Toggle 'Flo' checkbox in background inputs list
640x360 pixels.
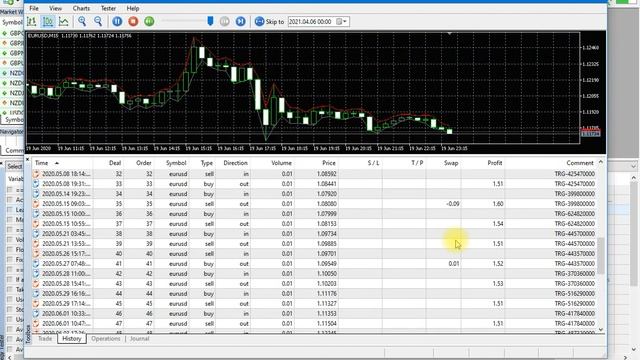pos(10,249)
